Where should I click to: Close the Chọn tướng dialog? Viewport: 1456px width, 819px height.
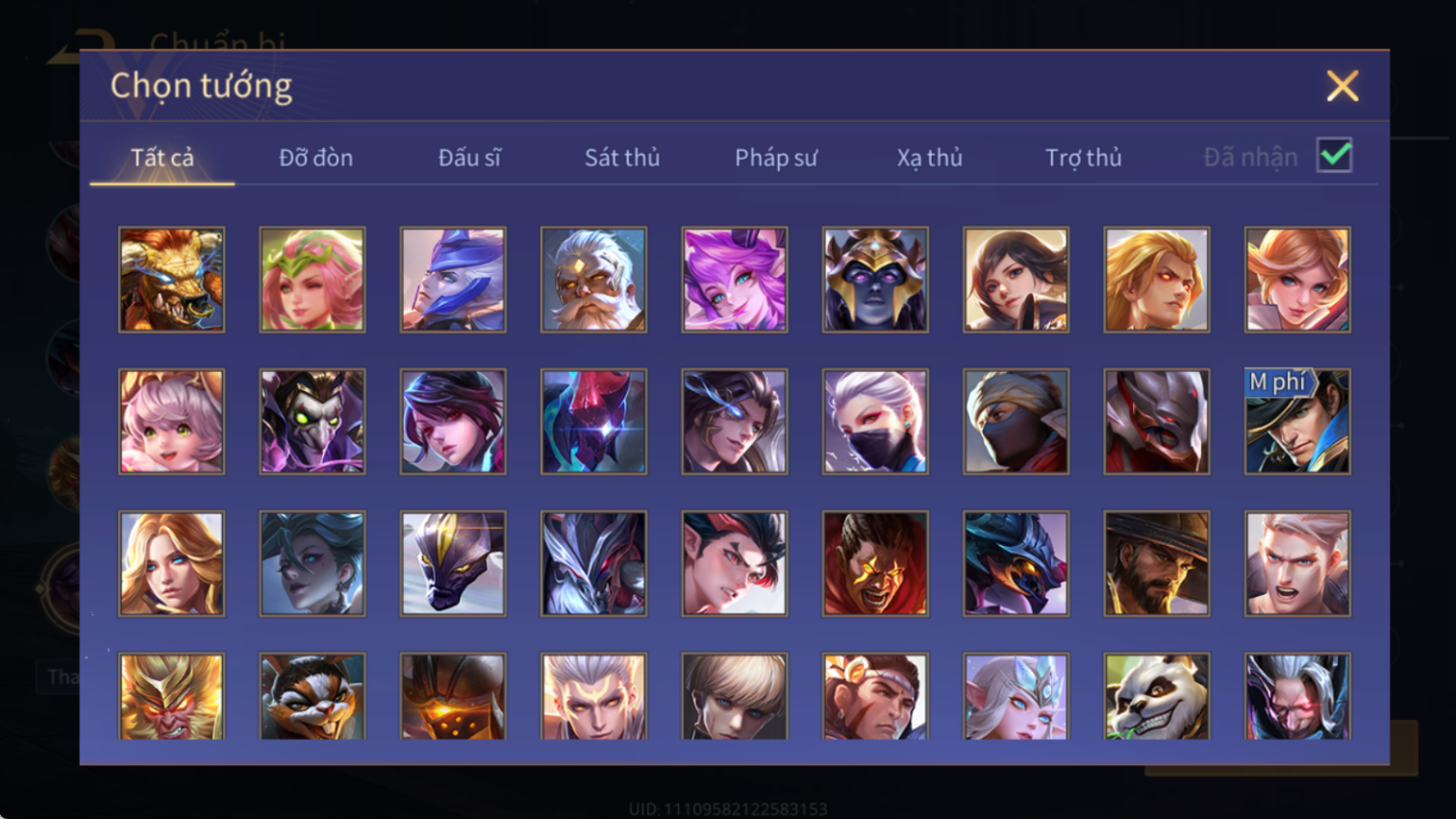(x=1343, y=86)
